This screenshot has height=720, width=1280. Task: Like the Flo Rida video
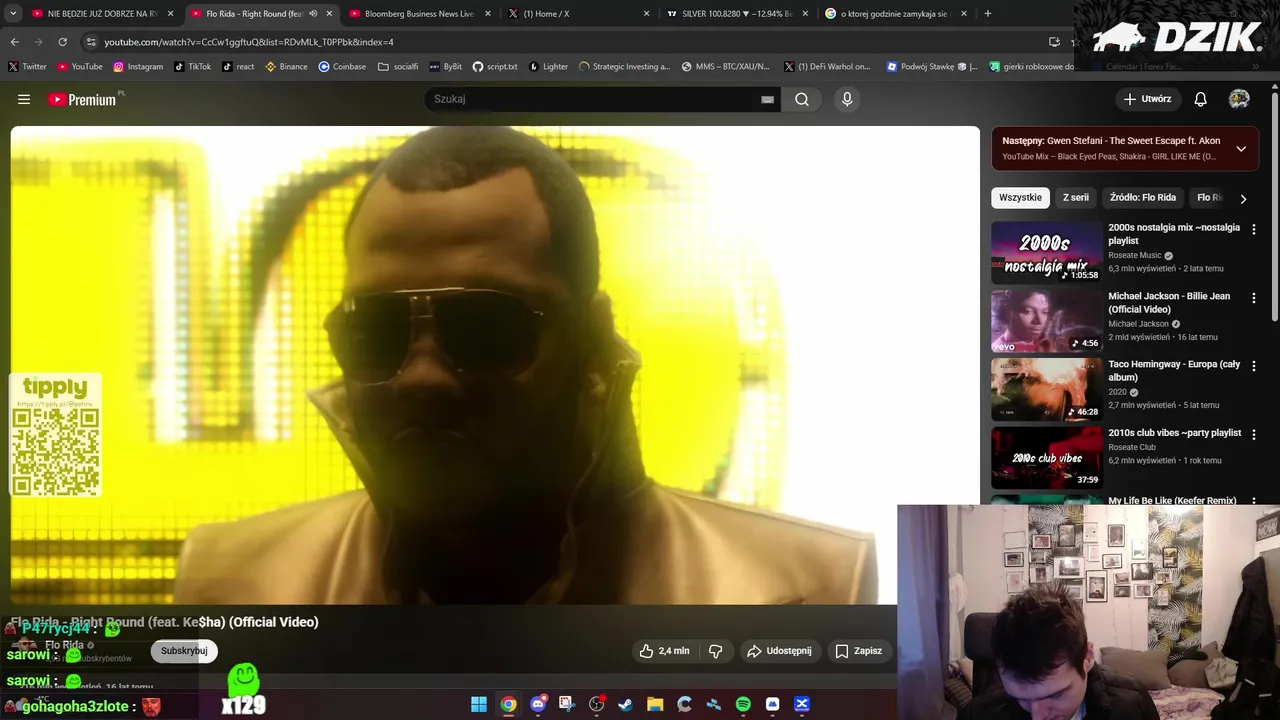pyautogui.click(x=665, y=651)
